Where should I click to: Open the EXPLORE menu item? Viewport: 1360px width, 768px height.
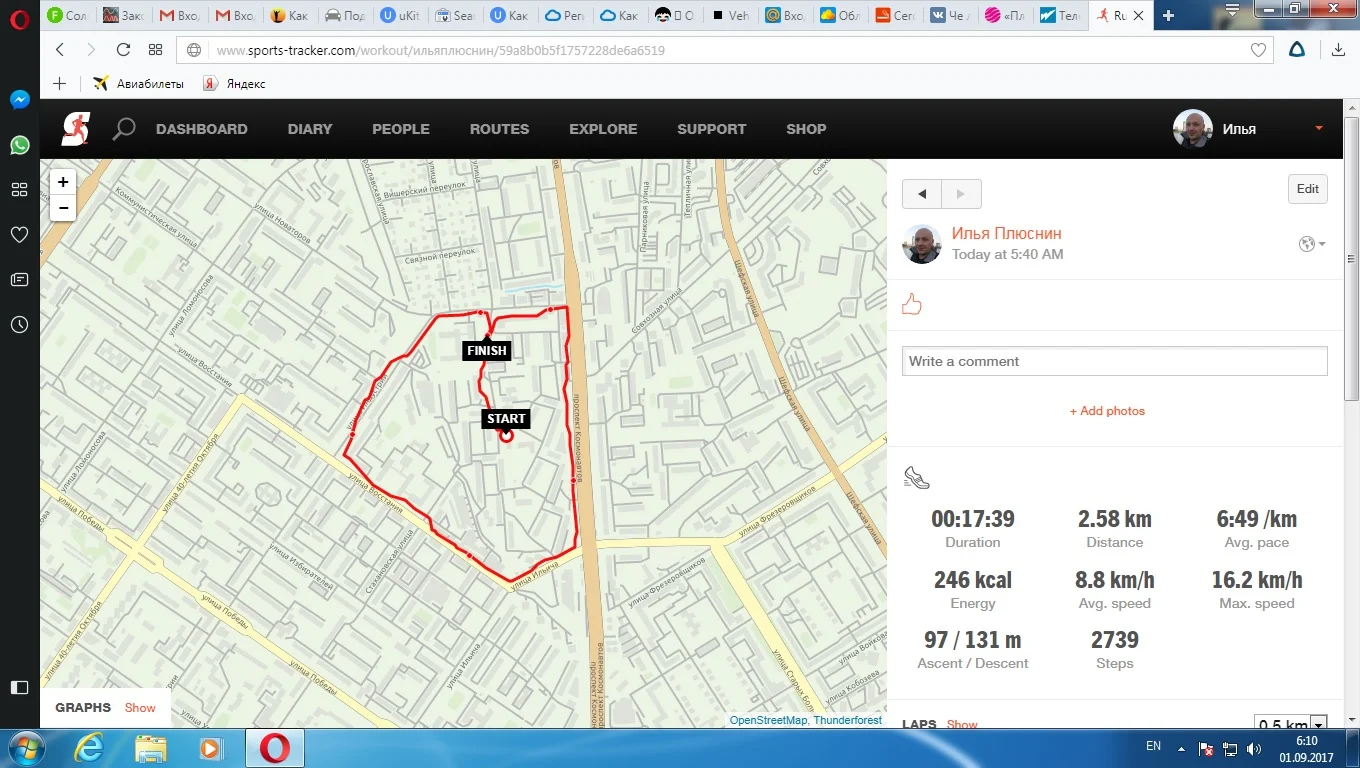point(603,129)
